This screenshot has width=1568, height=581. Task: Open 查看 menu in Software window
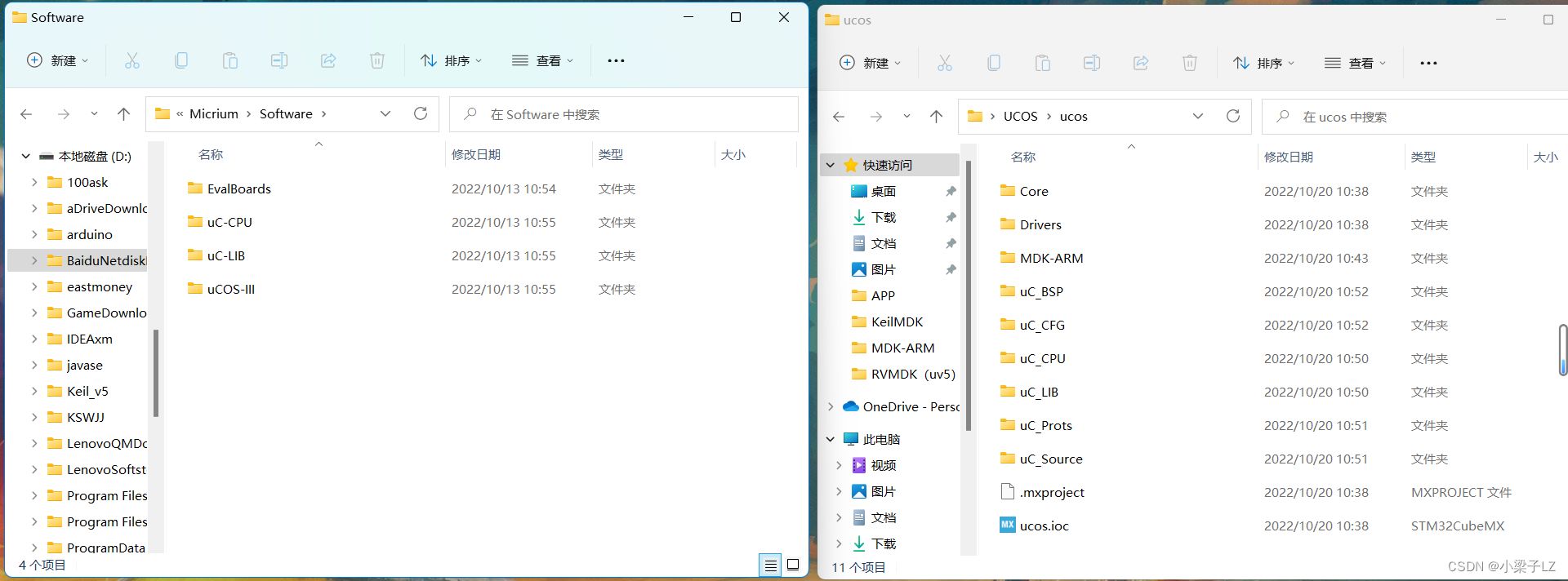pos(543,60)
